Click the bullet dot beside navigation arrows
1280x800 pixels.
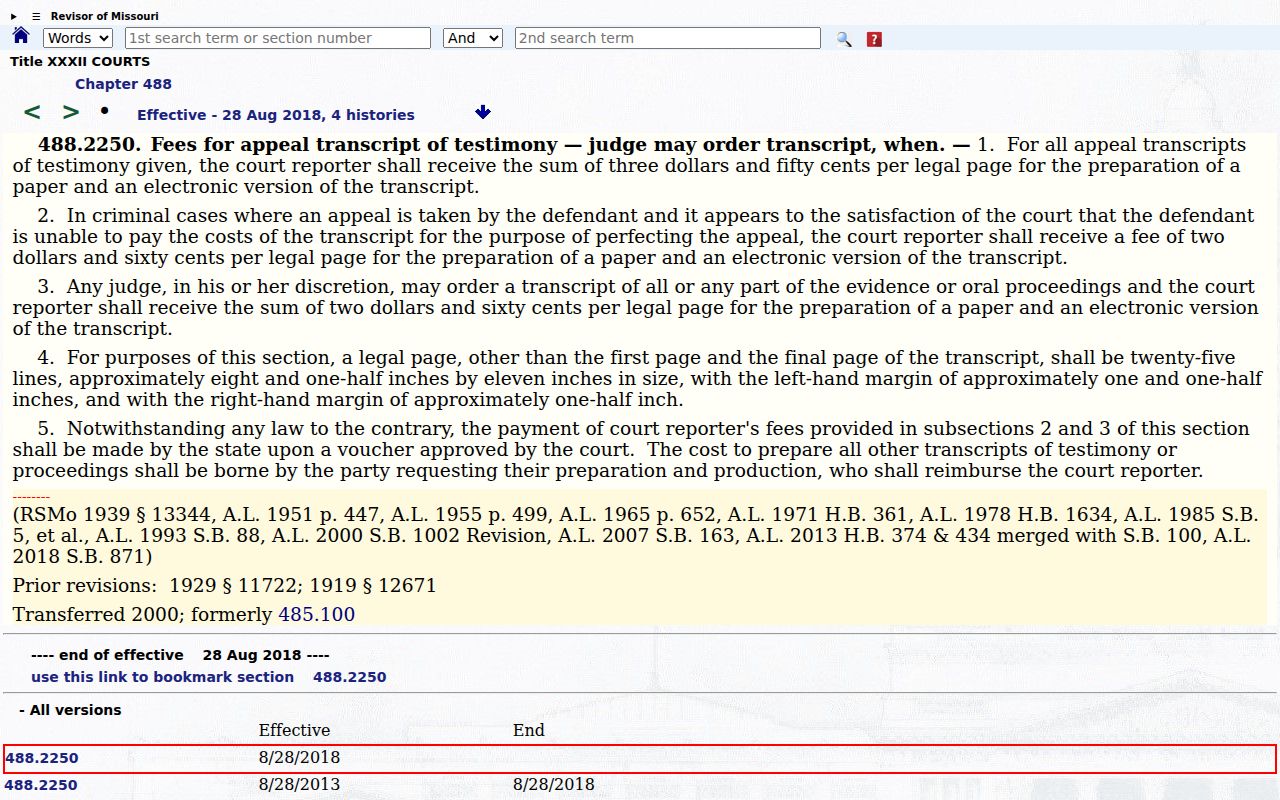coord(105,110)
